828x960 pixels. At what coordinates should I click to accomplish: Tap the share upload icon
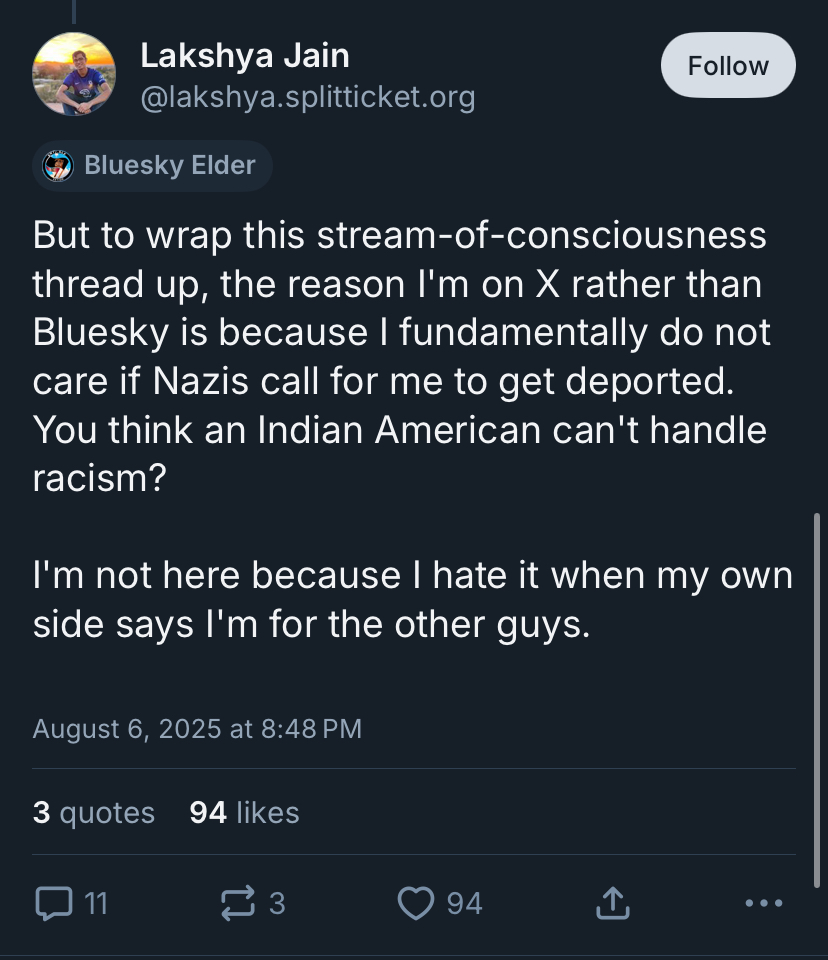612,904
